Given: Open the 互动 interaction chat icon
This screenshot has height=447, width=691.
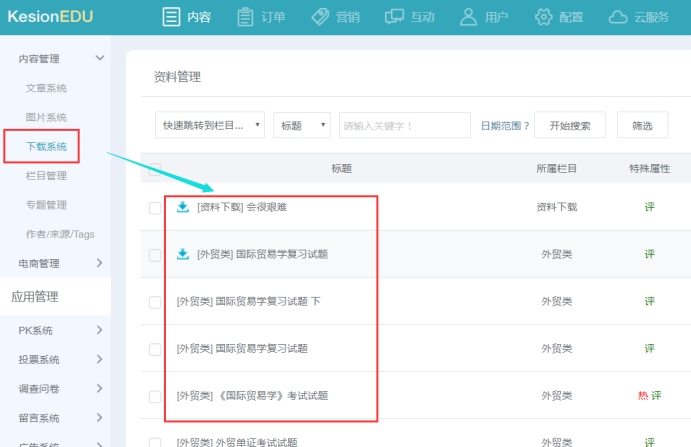Looking at the screenshot, I should click(x=394, y=17).
